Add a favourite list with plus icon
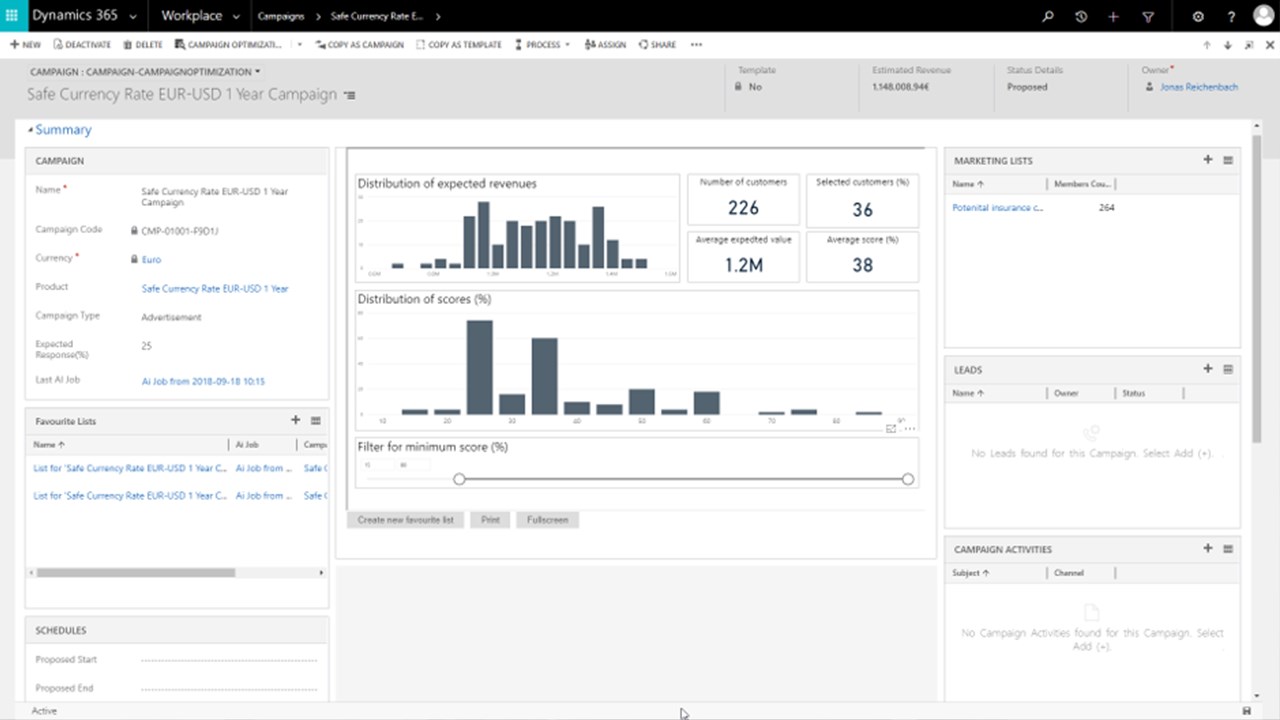The width and height of the screenshot is (1280, 720). [295, 421]
